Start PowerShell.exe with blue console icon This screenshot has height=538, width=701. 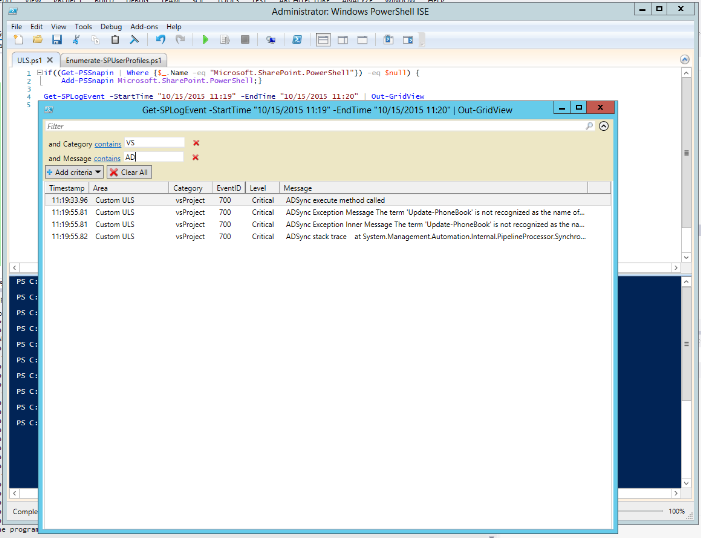tap(297, 40)
